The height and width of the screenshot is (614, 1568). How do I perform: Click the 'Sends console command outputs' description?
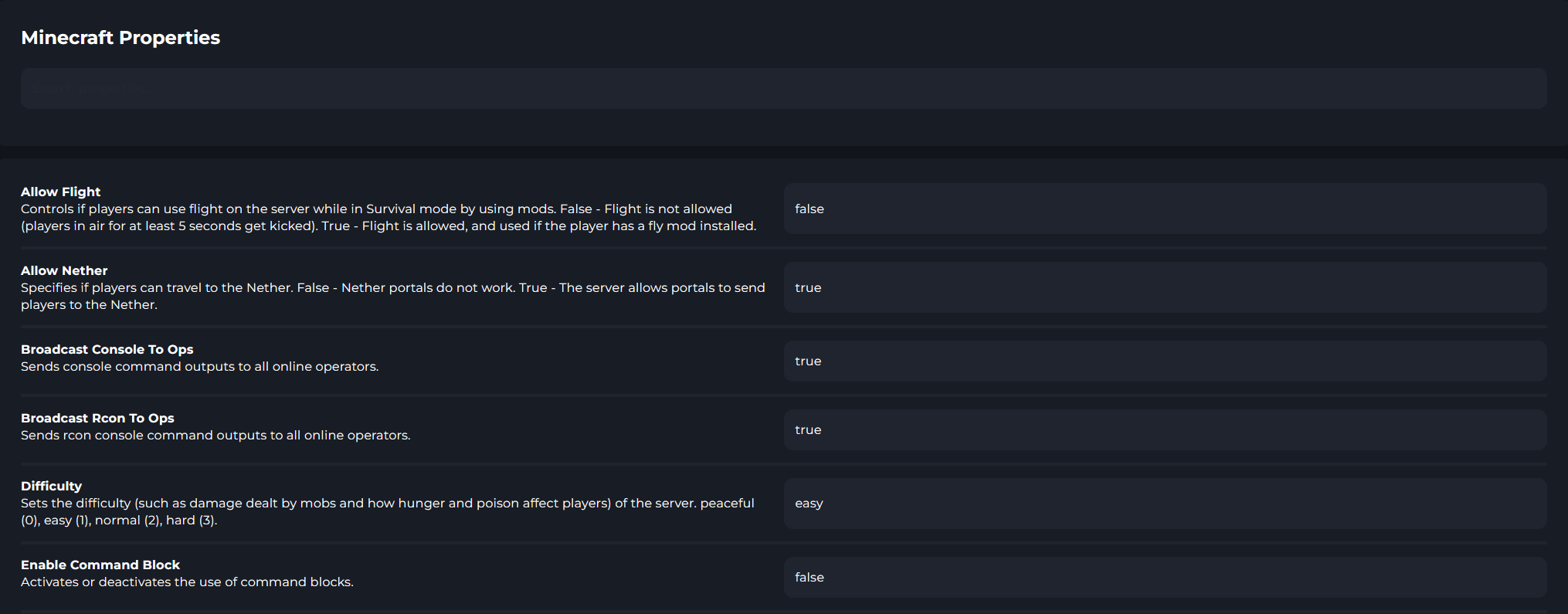coord(199,366)
